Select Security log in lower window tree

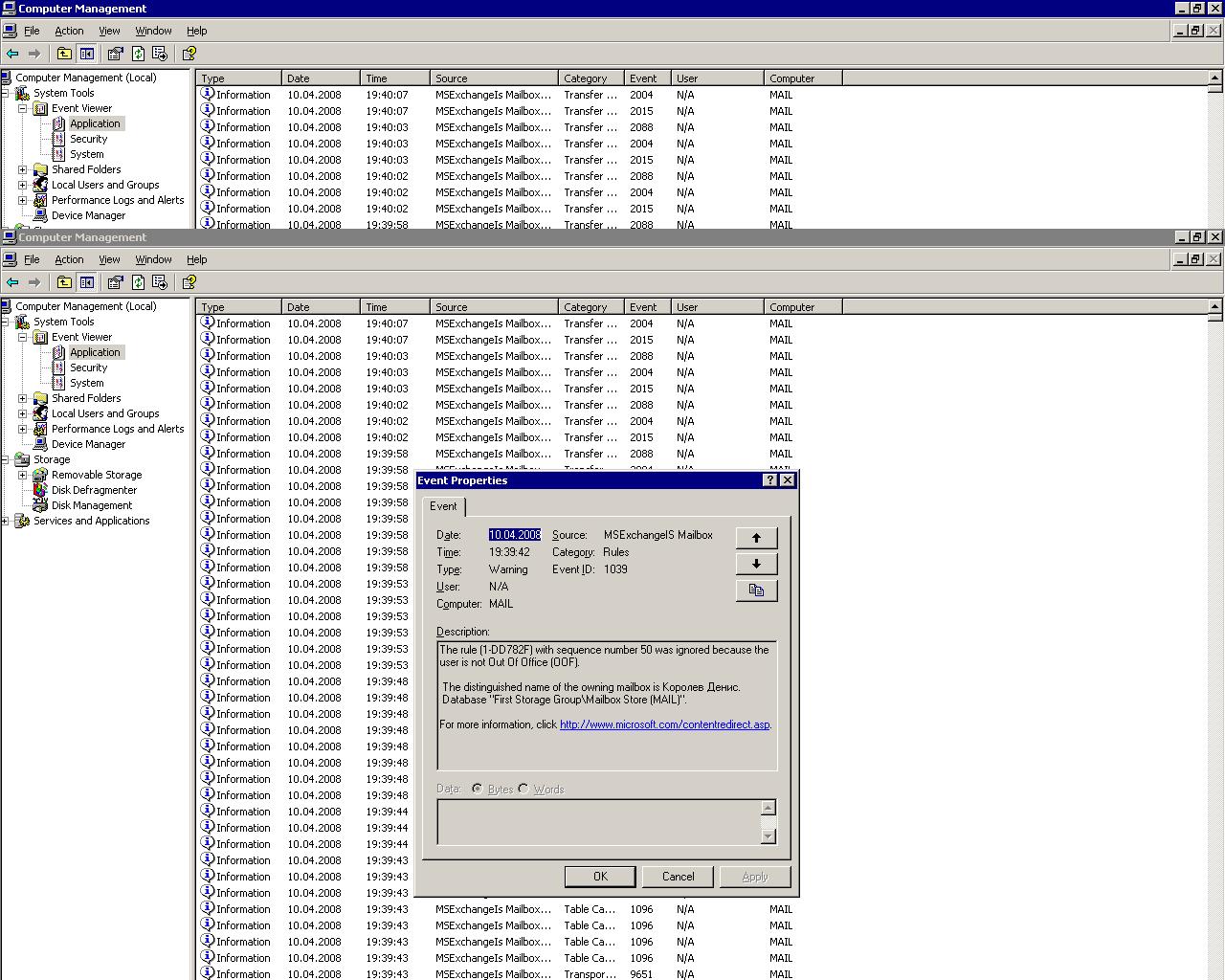tap(88, 367)
